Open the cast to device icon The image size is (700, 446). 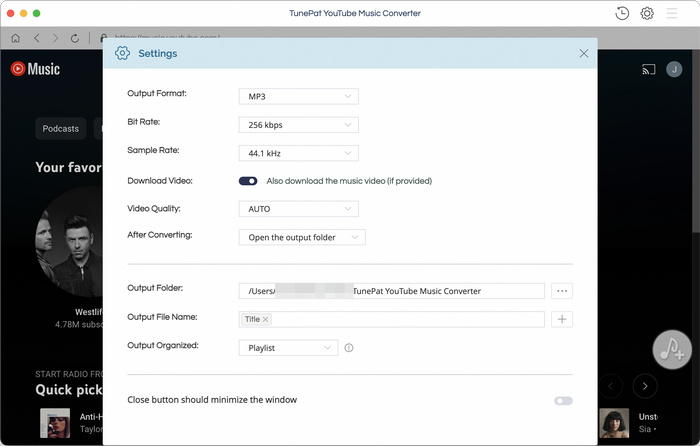tap(649, 69)
